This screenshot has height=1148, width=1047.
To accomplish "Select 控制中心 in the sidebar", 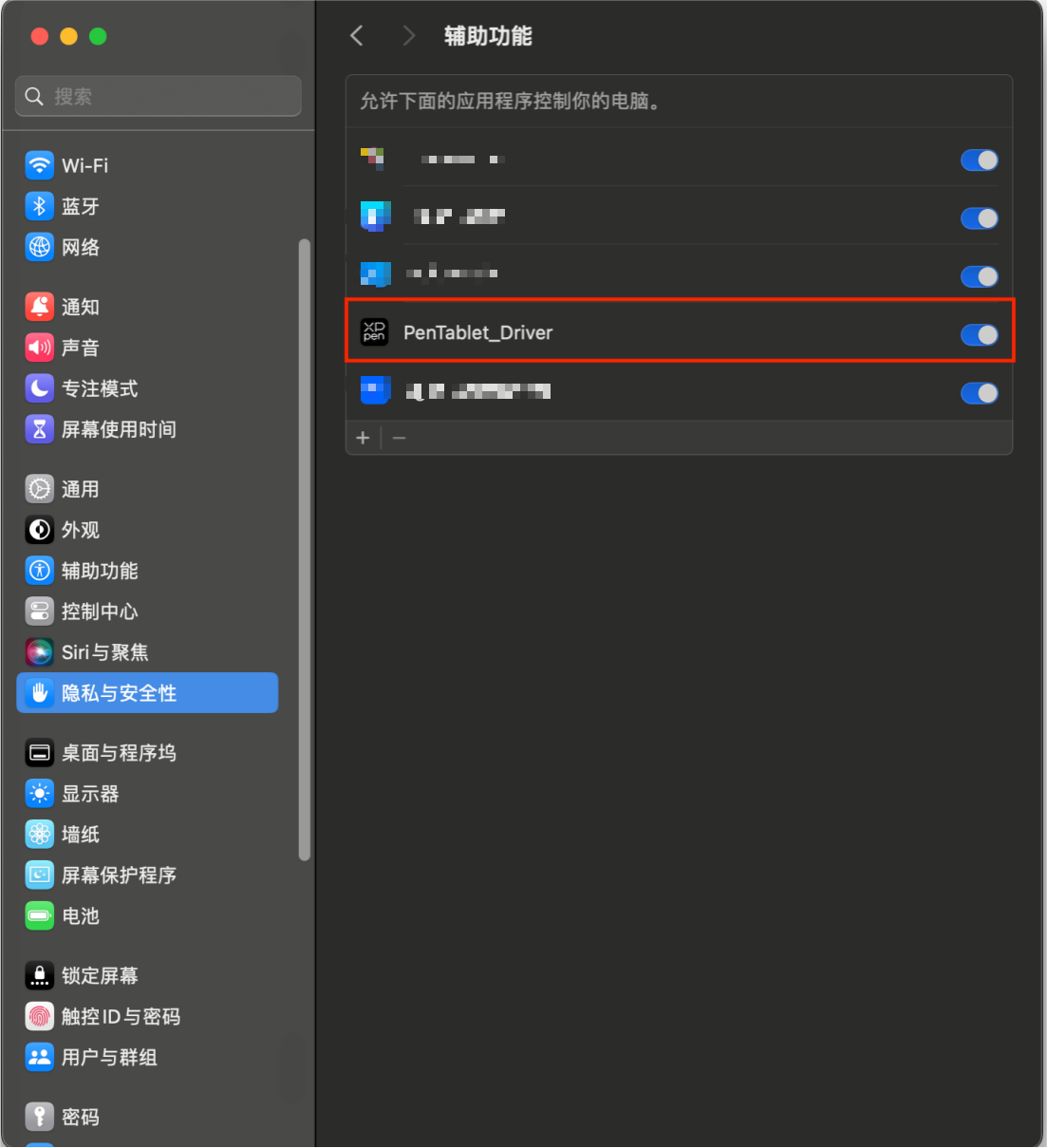I will point(100,612).
